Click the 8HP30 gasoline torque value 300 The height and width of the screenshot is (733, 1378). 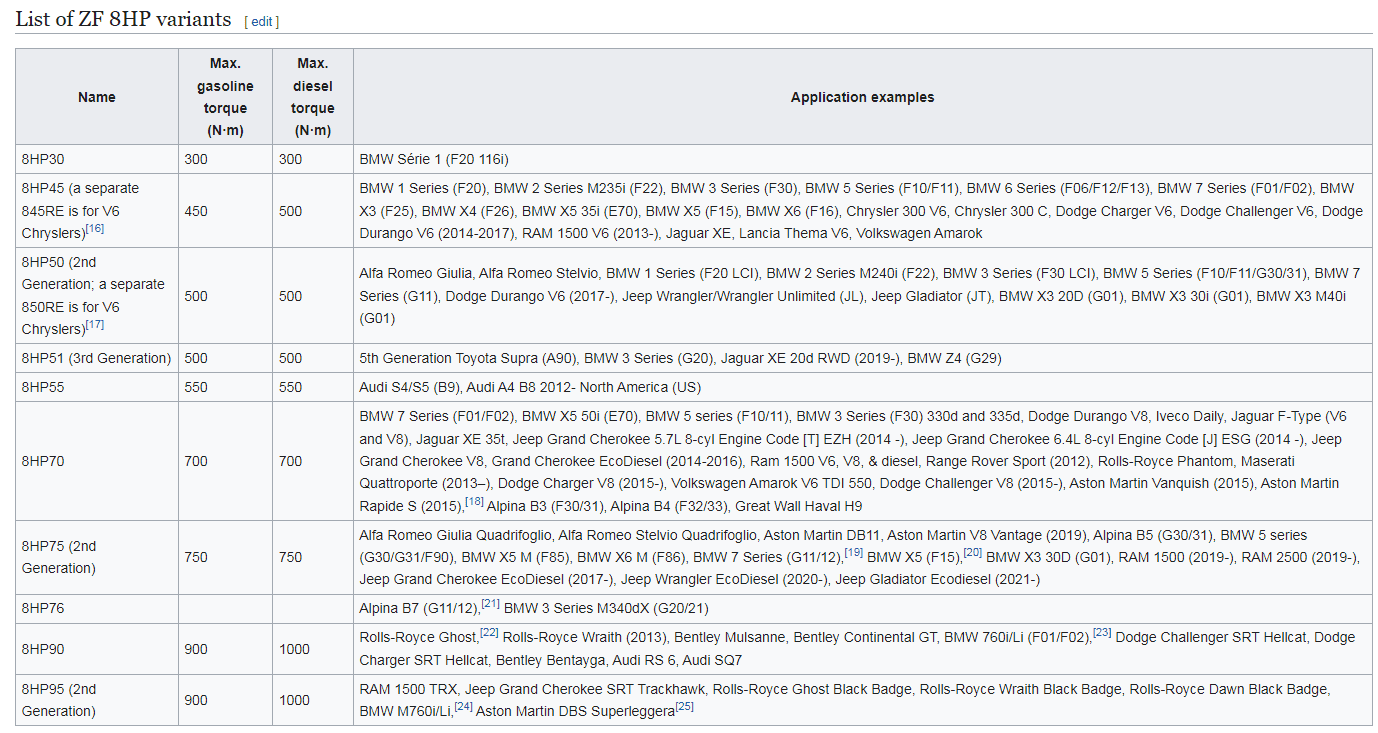(x=196, y=159)
